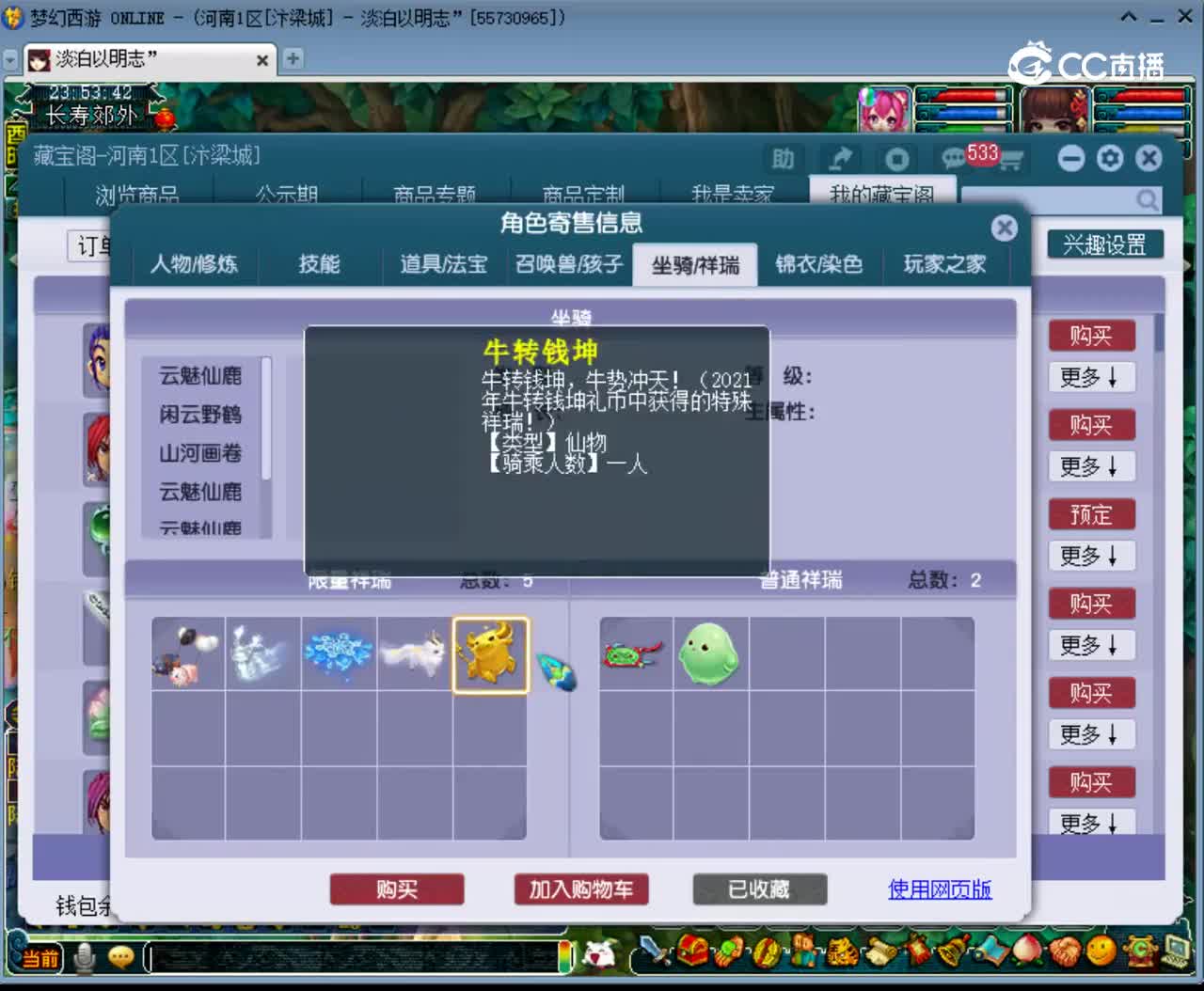Switch to 锦衣/染色 tab
The width and height of the screenshot is (1204, 991).
point(818,264)
